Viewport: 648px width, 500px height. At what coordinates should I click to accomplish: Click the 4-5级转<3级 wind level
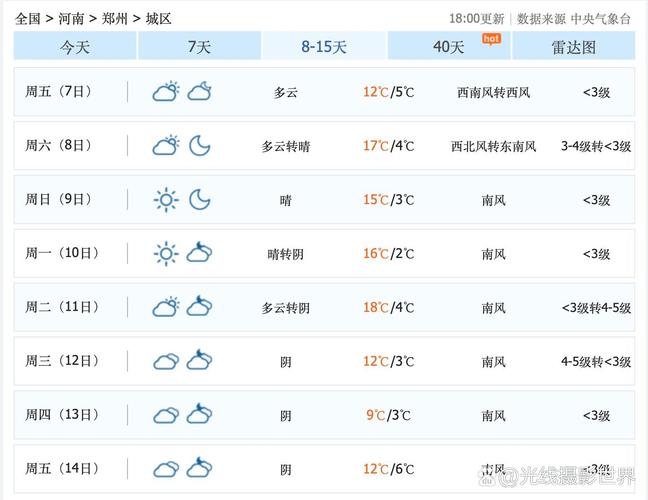(596, 362)
